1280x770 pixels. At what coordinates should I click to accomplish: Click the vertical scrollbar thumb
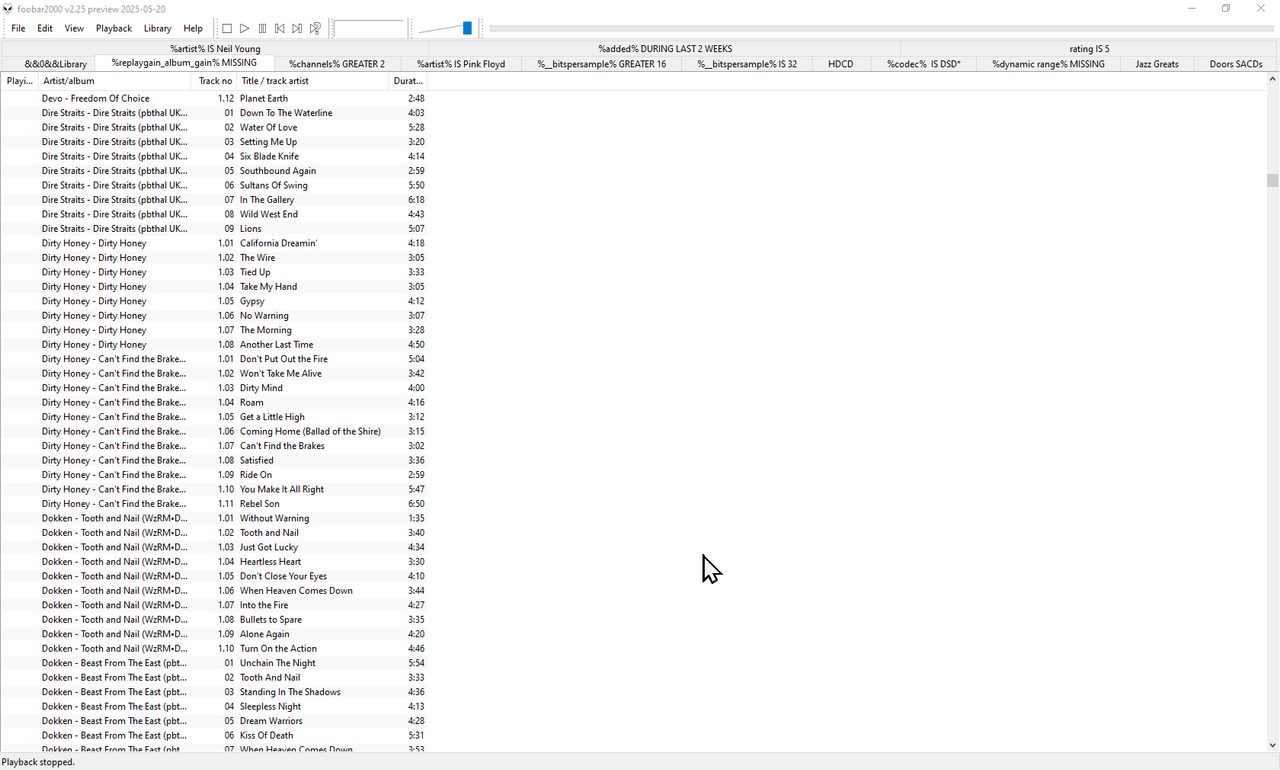1272,180
